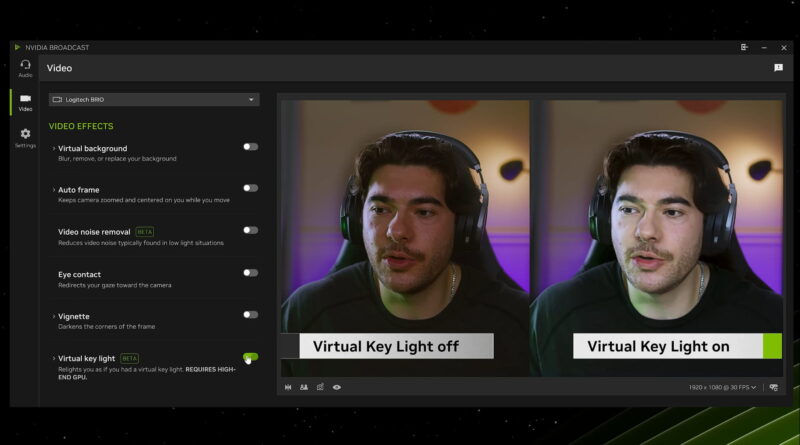Screen dimensions: 800x445
Task: Switch on Eye contact effect
Action: point(251,273)
